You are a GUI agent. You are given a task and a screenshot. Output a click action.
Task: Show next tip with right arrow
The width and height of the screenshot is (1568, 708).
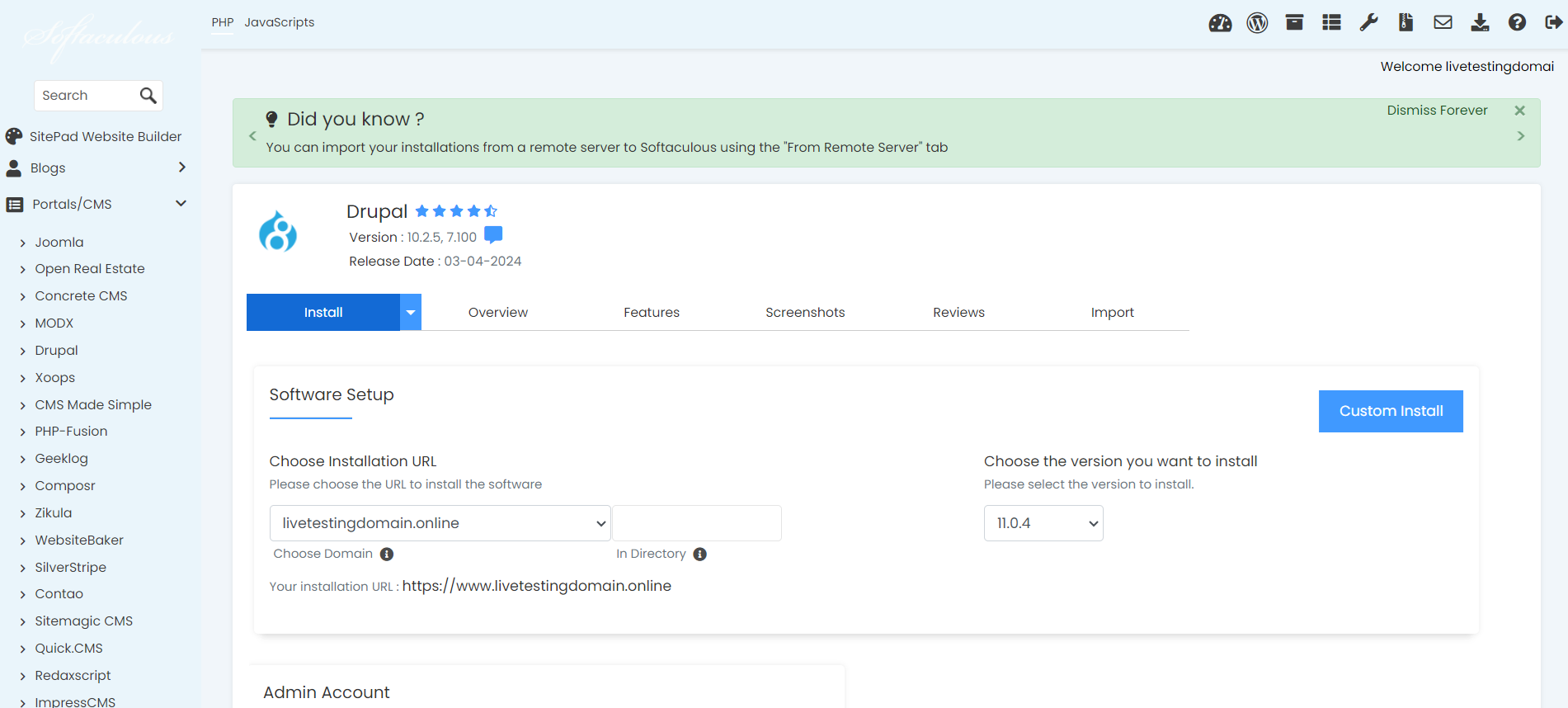pyautogui.click(x=1521, y=136)
